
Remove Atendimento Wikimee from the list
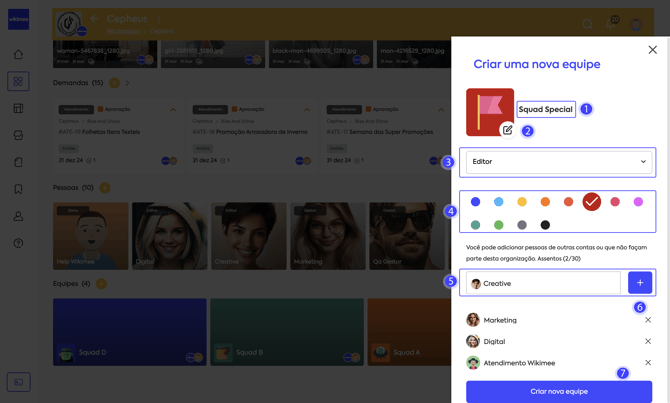648,363
